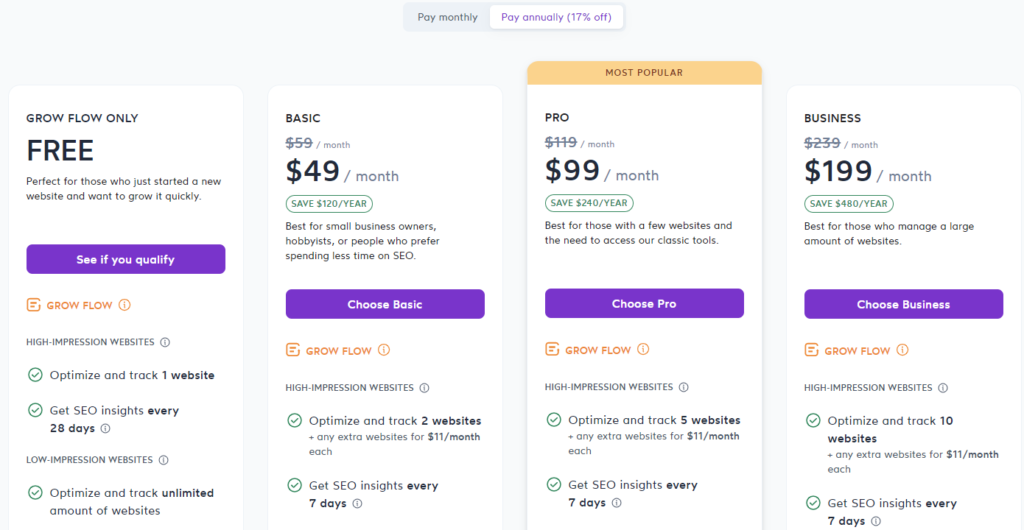Click info icon after Free plan 28 days
Image resolution: width=1024 pixels, height=530 pixels.
tap(105, 428)
